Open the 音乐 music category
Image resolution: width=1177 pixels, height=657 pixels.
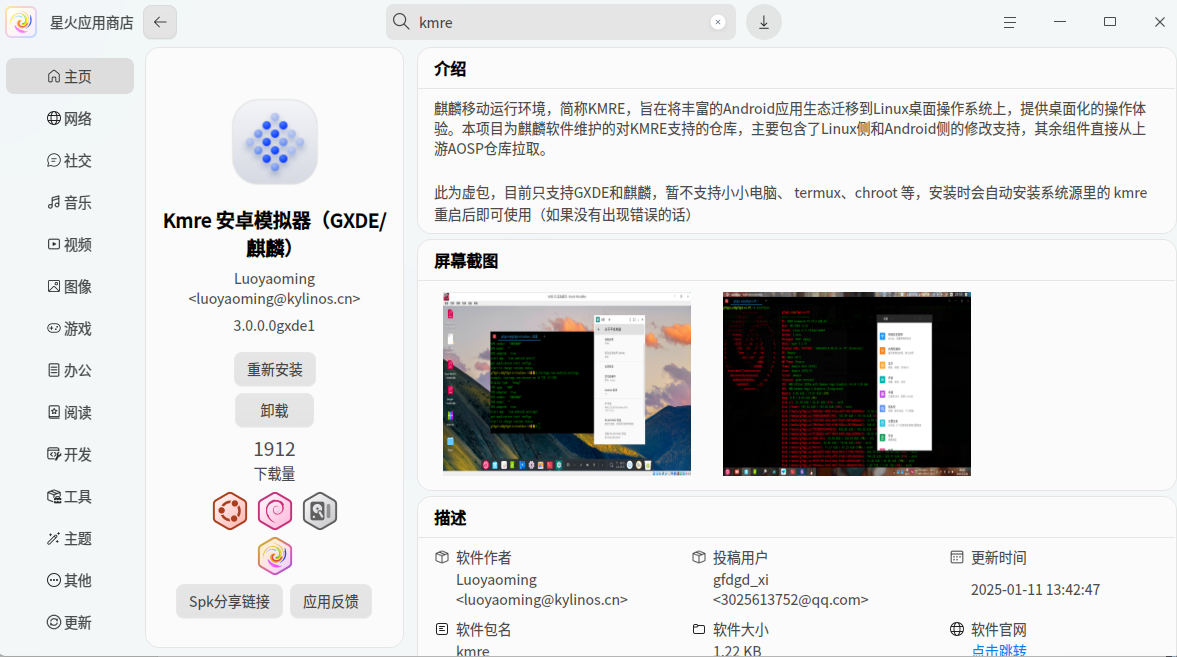point(70,203)
